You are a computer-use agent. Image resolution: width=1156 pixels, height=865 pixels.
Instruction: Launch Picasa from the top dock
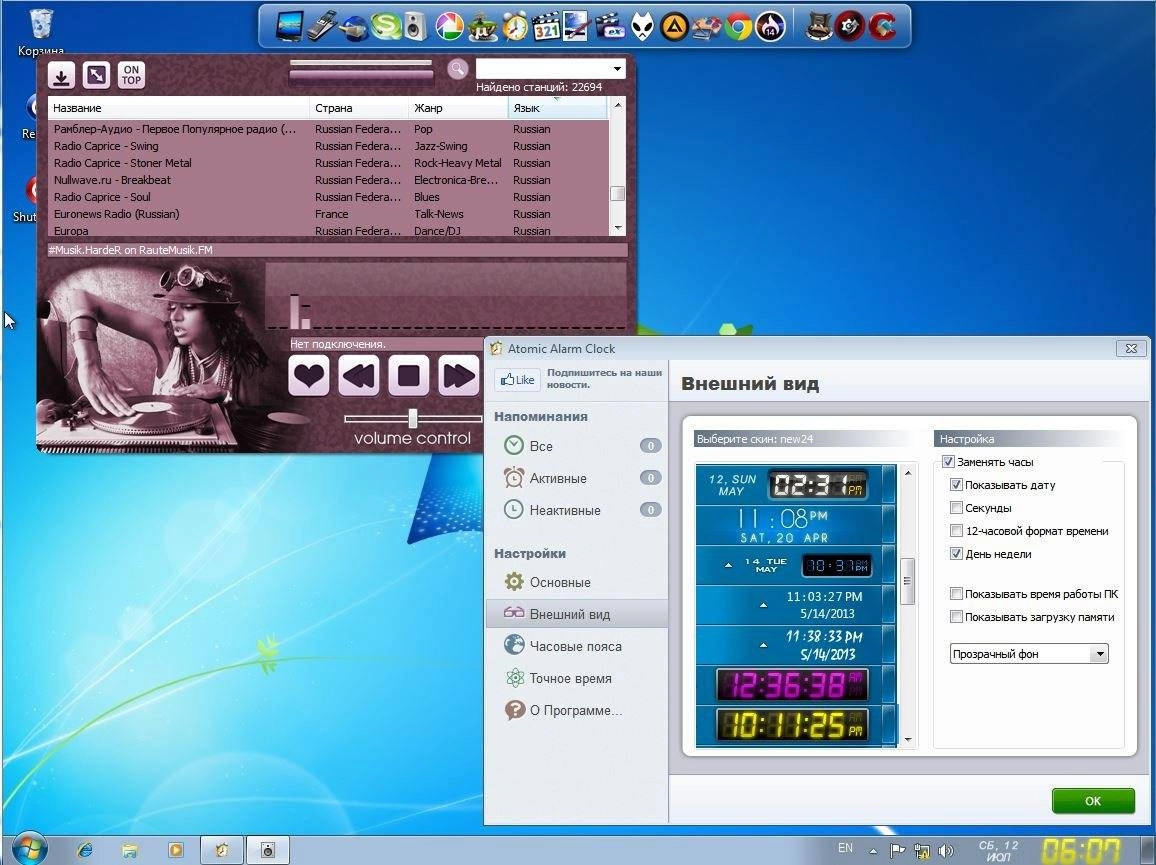(448, 27)
